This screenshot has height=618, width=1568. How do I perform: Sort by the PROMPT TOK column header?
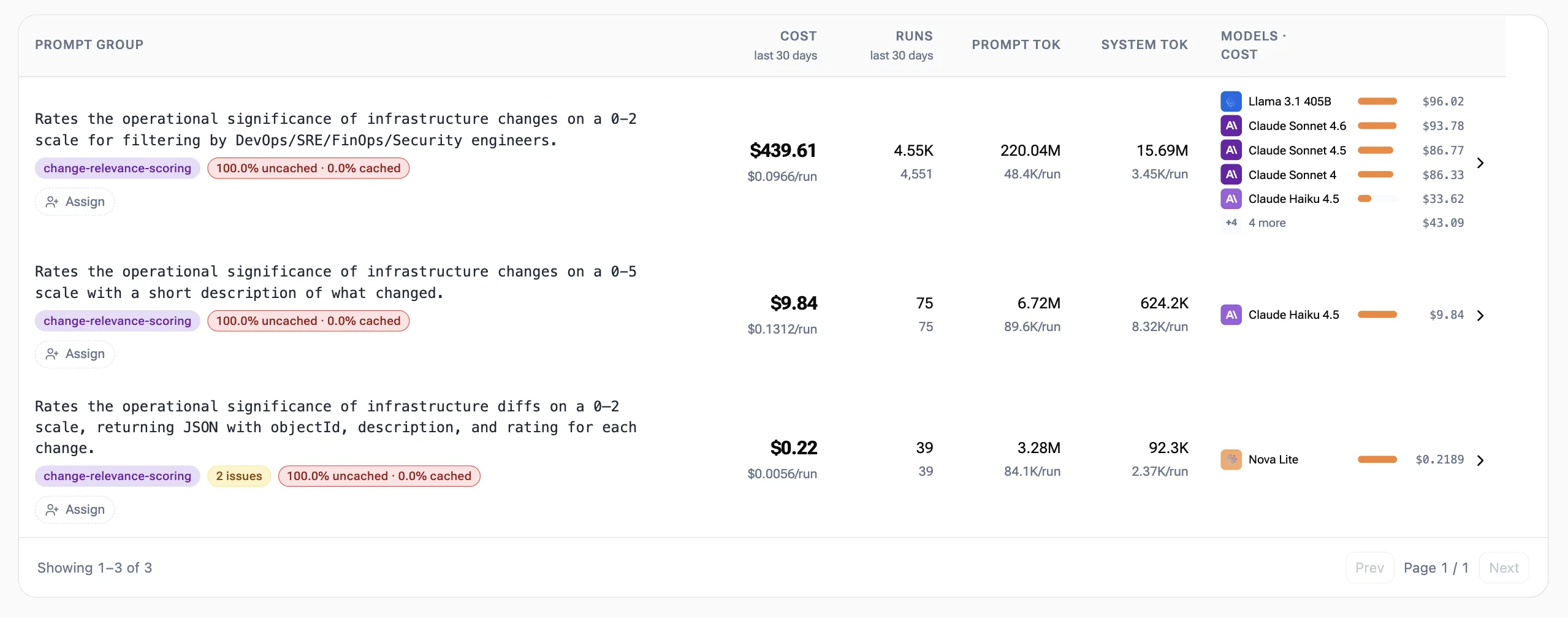1016,45
